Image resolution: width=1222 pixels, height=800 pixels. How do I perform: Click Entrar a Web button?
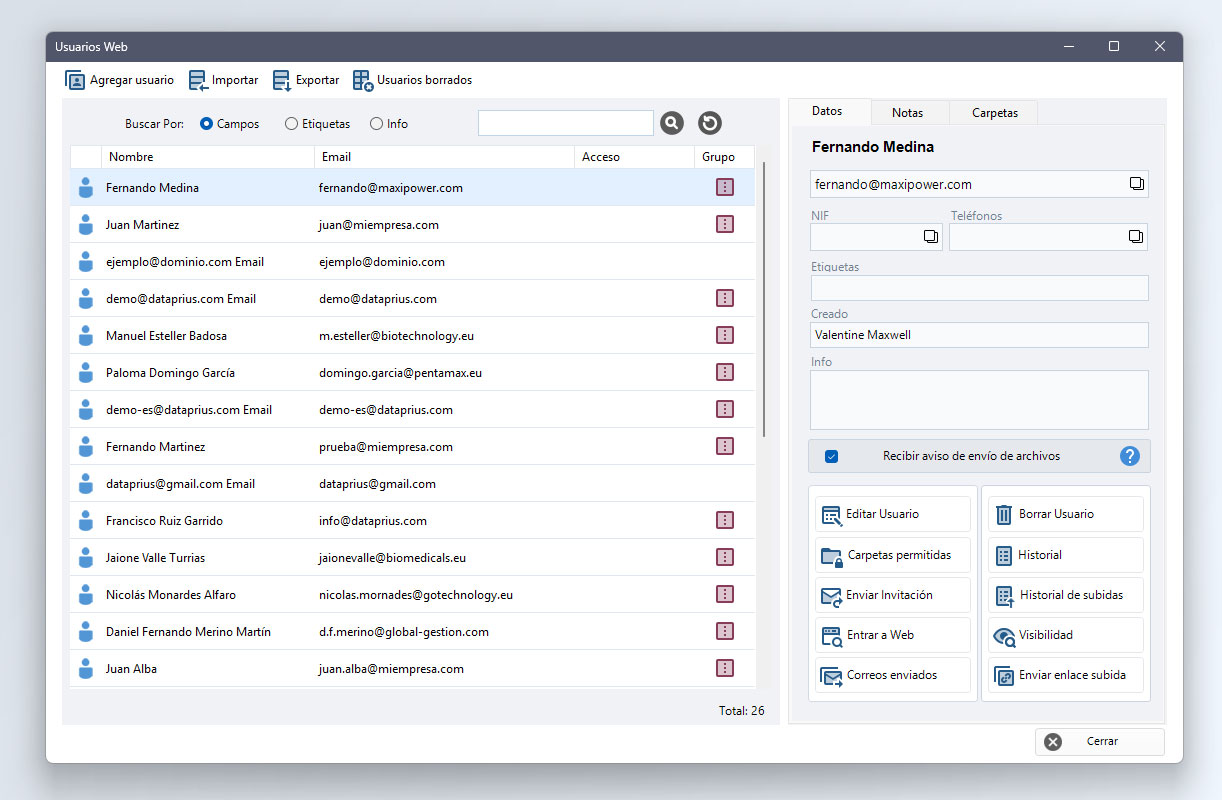coord(893,635)
